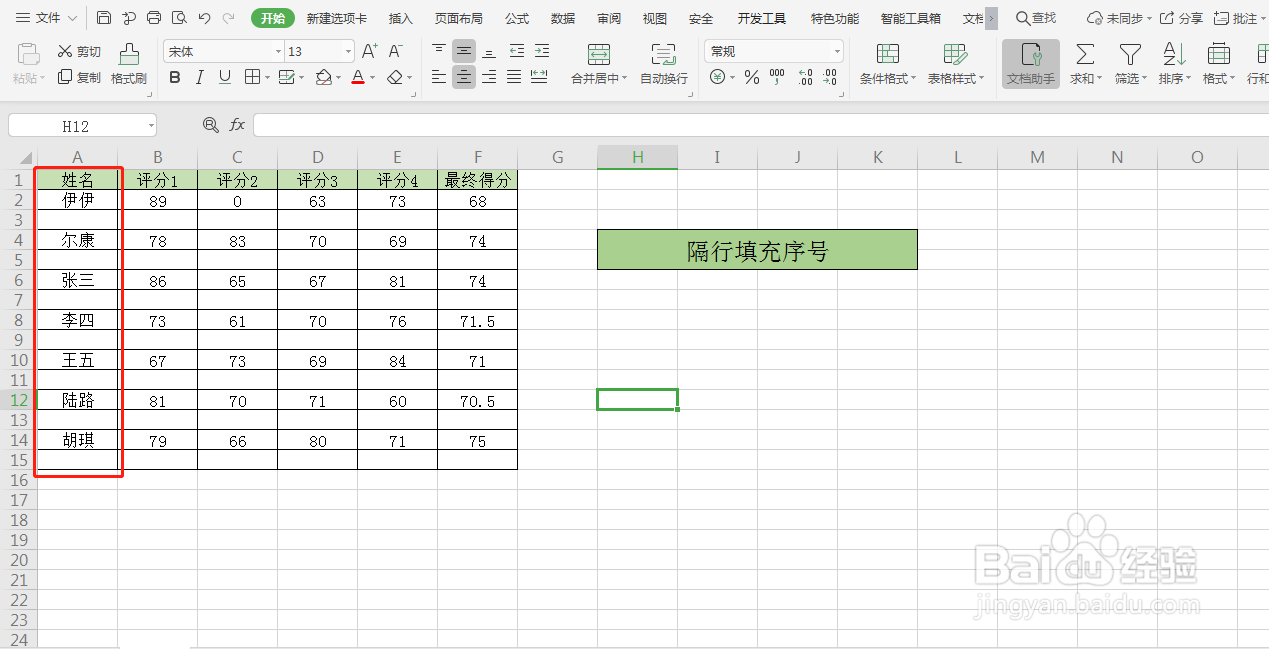Select the Format Painter (格式刷) tool
This screenshot has width=1269, height=649.
128,66
